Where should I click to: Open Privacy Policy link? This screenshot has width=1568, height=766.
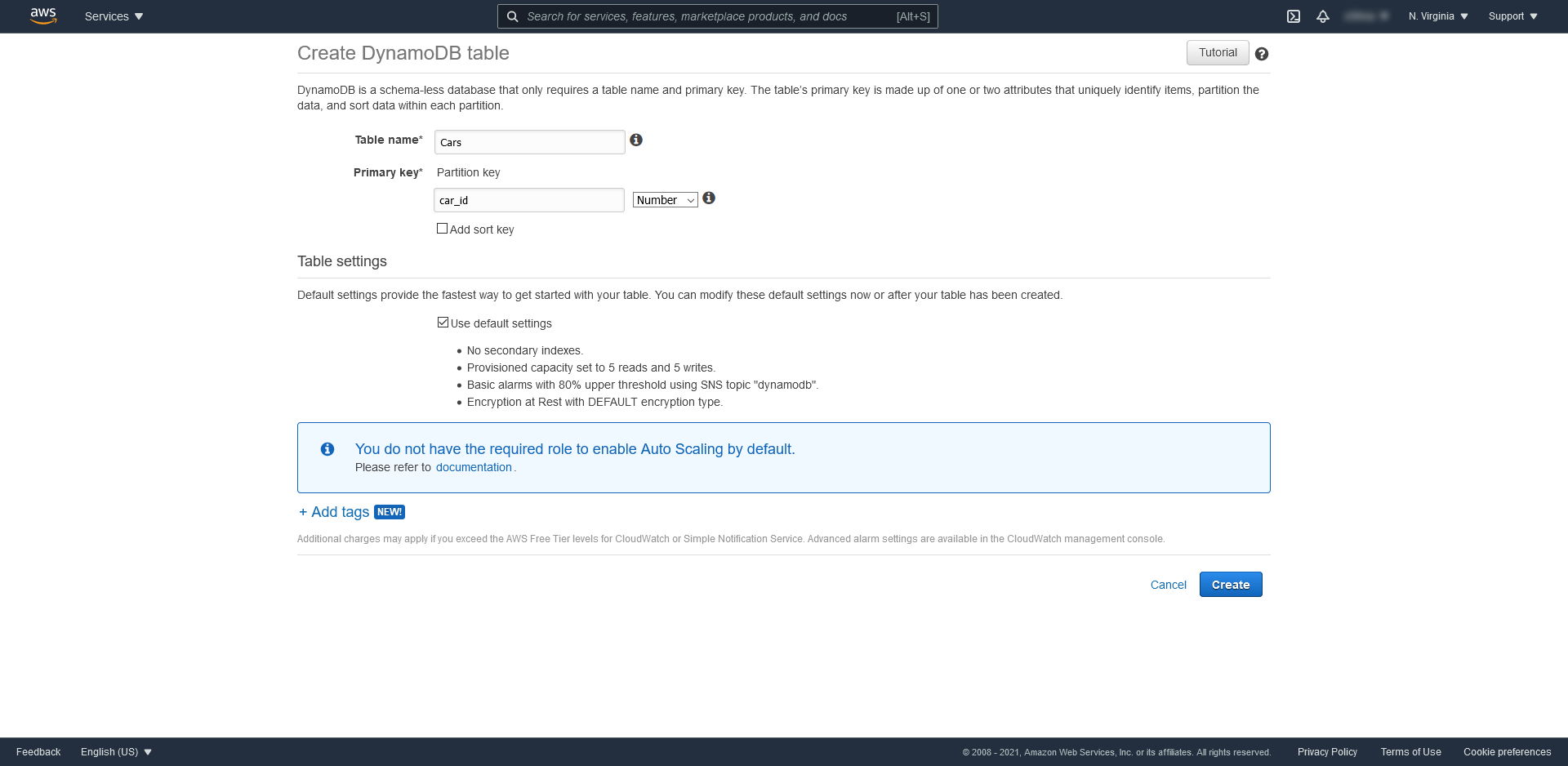tap(1327, 752)
